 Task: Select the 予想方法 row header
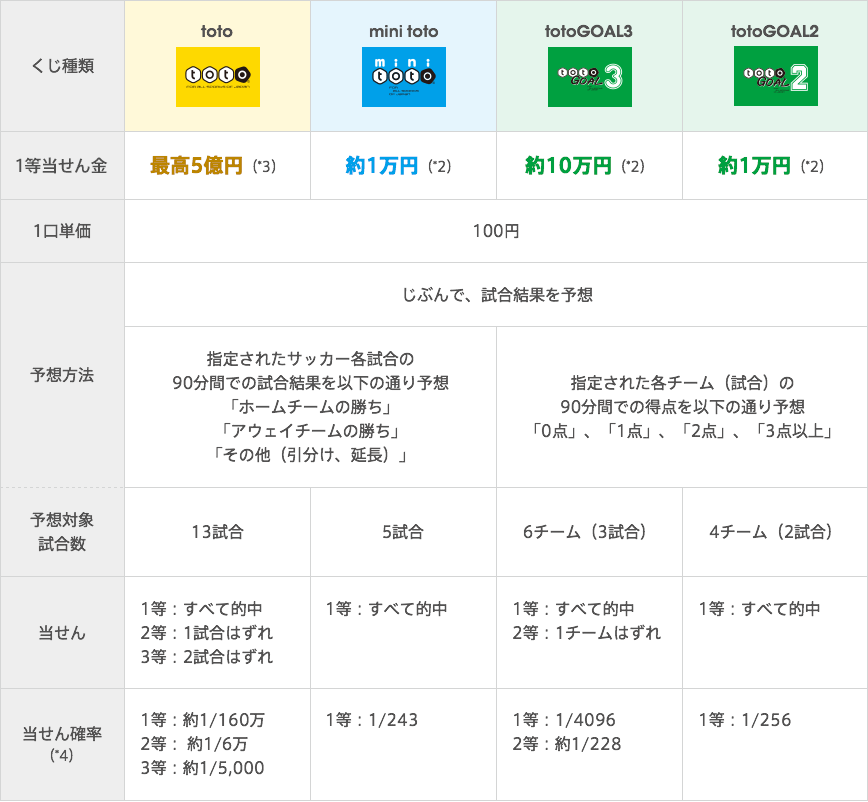62,376
